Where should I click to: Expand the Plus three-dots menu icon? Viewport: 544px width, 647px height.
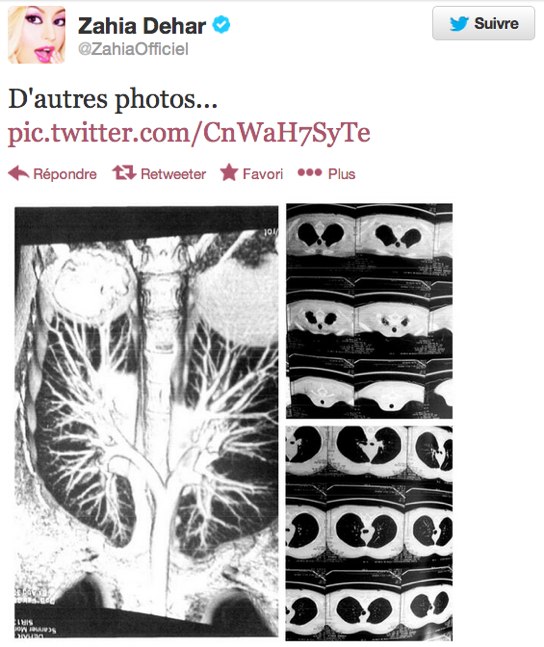[x=310, y=172]
